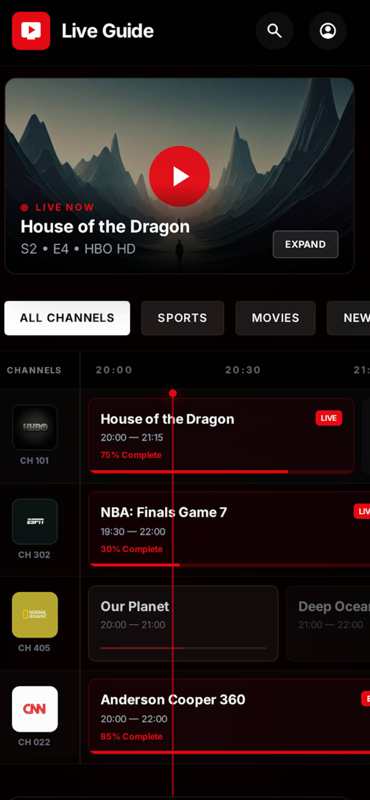370x800 pixels.
Task: Click the Live Guide title text
Action: 108,31
